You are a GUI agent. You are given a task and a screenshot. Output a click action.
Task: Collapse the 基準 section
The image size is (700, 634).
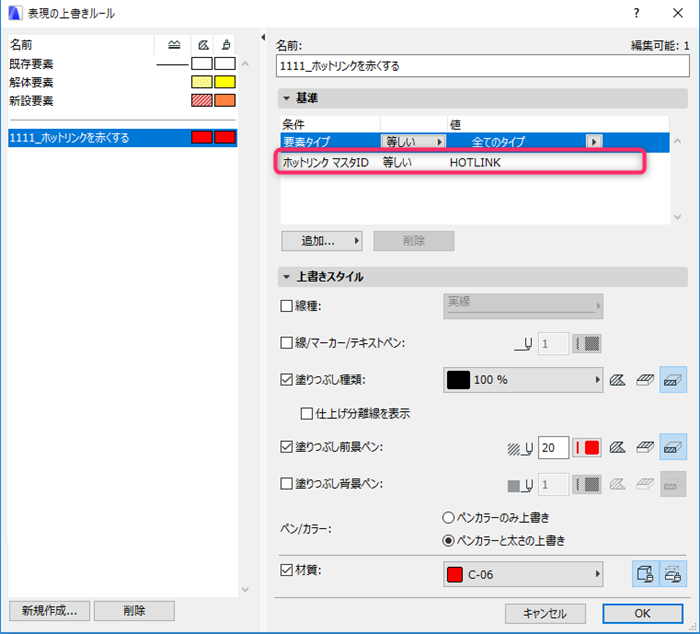pos(287,98)
